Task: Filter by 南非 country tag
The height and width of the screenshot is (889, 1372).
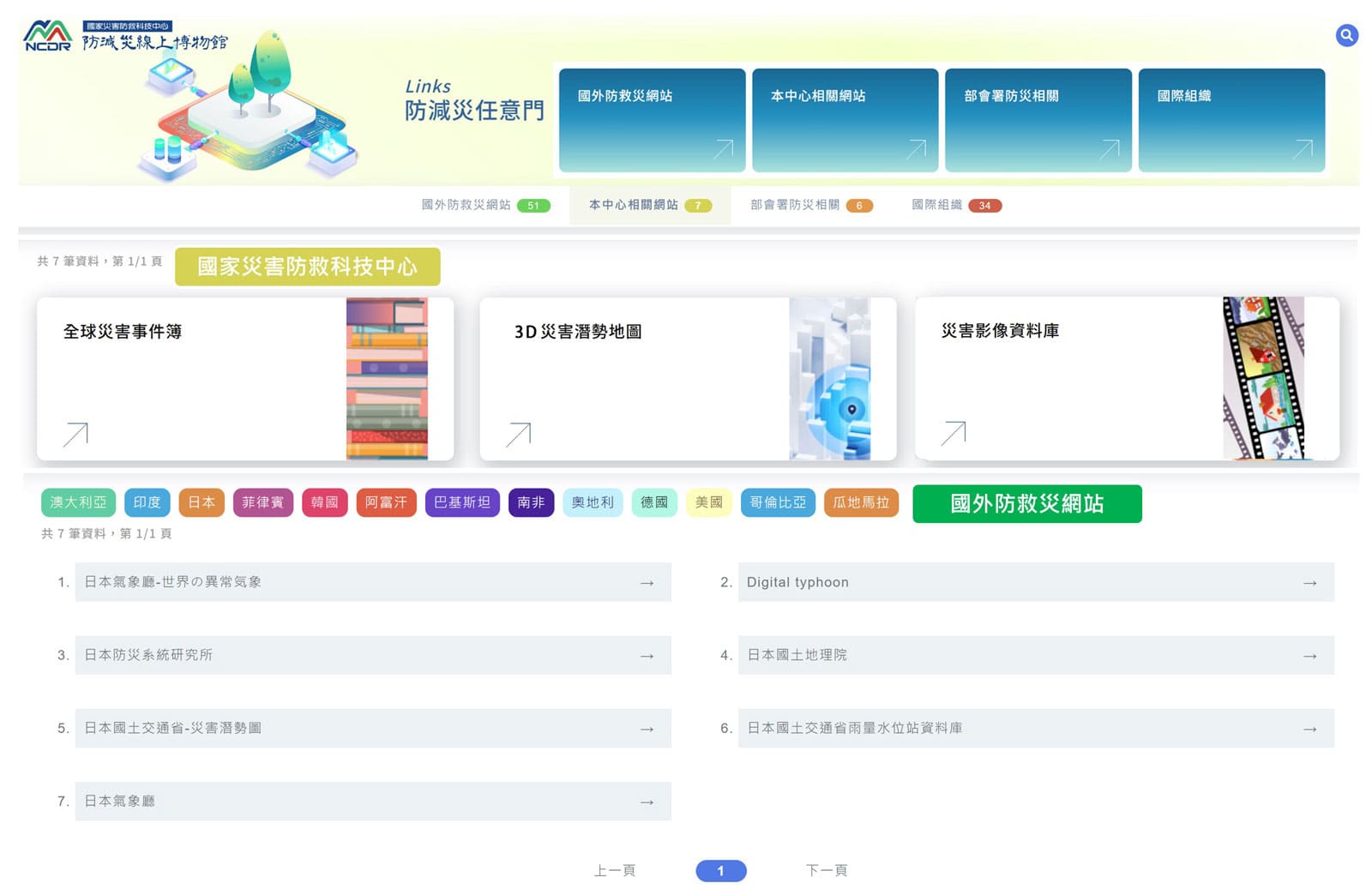Action: click(531, 502)
